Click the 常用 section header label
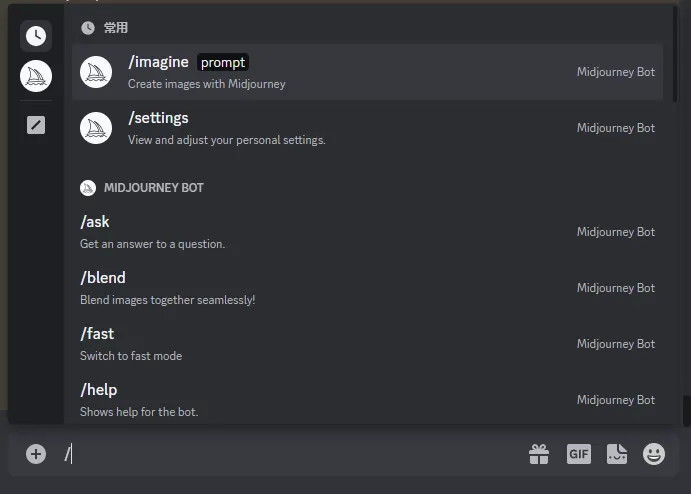Screen dimensions: 691x494 click(115, 28)
